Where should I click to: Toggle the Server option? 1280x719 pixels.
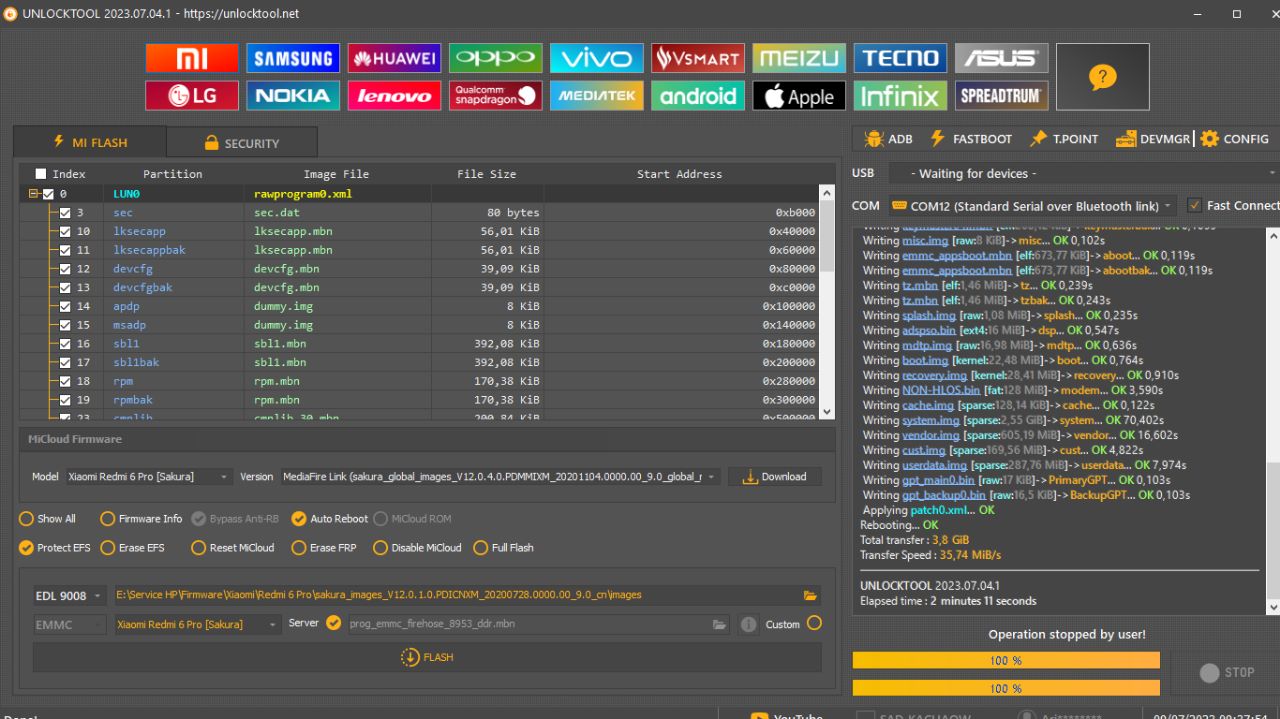[x=334, y=623]
